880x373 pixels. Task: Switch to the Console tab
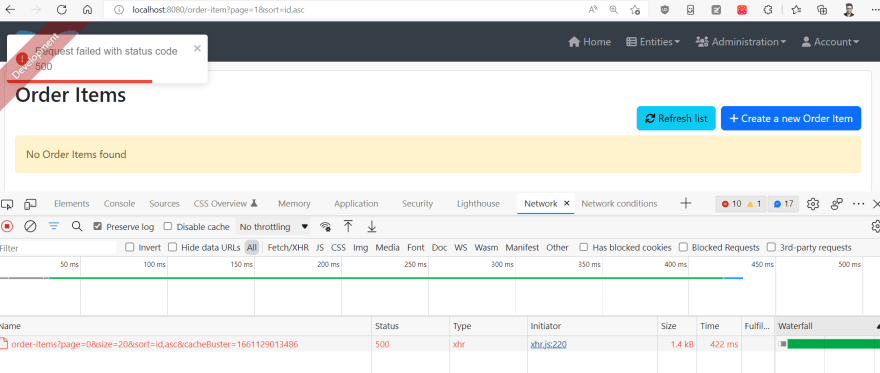coord(119,204)
